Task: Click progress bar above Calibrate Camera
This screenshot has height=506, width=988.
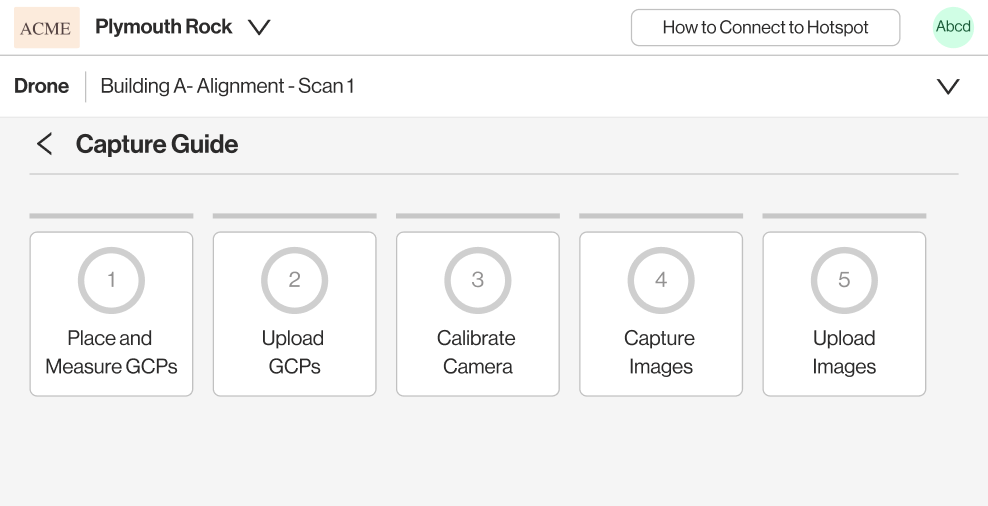Action: coord(478,216)
